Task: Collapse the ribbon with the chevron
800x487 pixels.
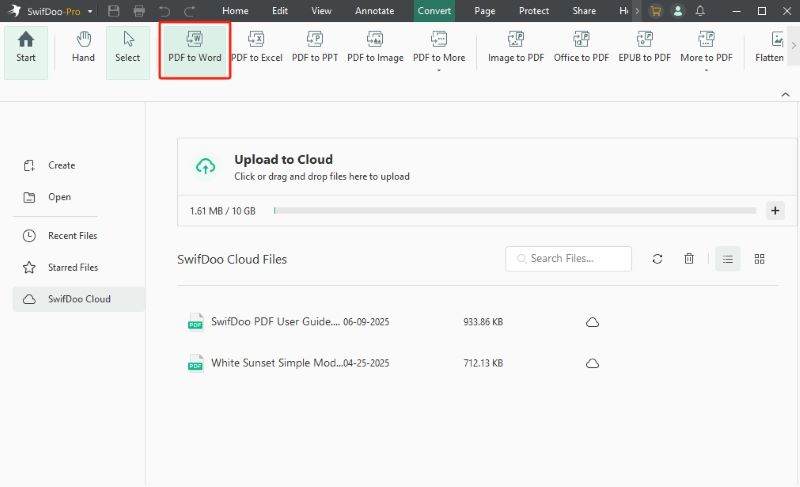Action: pos(786,94)
